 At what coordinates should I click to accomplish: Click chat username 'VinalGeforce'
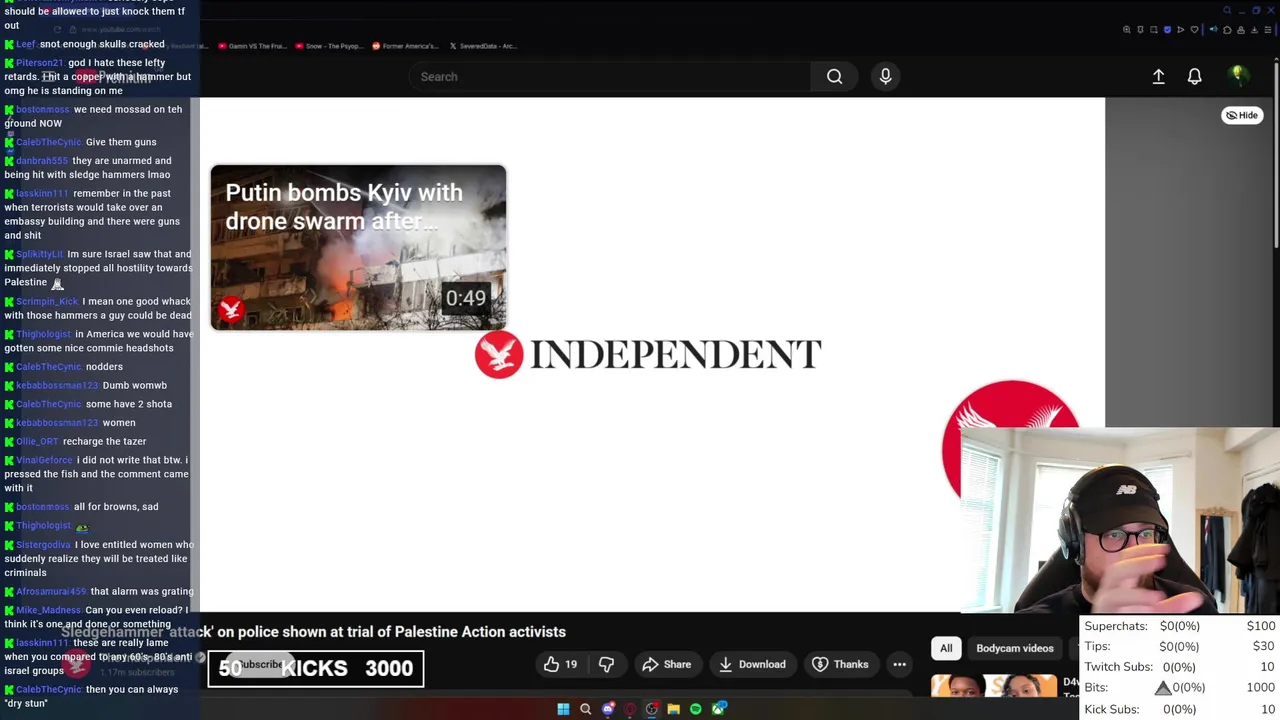(44, 460)
